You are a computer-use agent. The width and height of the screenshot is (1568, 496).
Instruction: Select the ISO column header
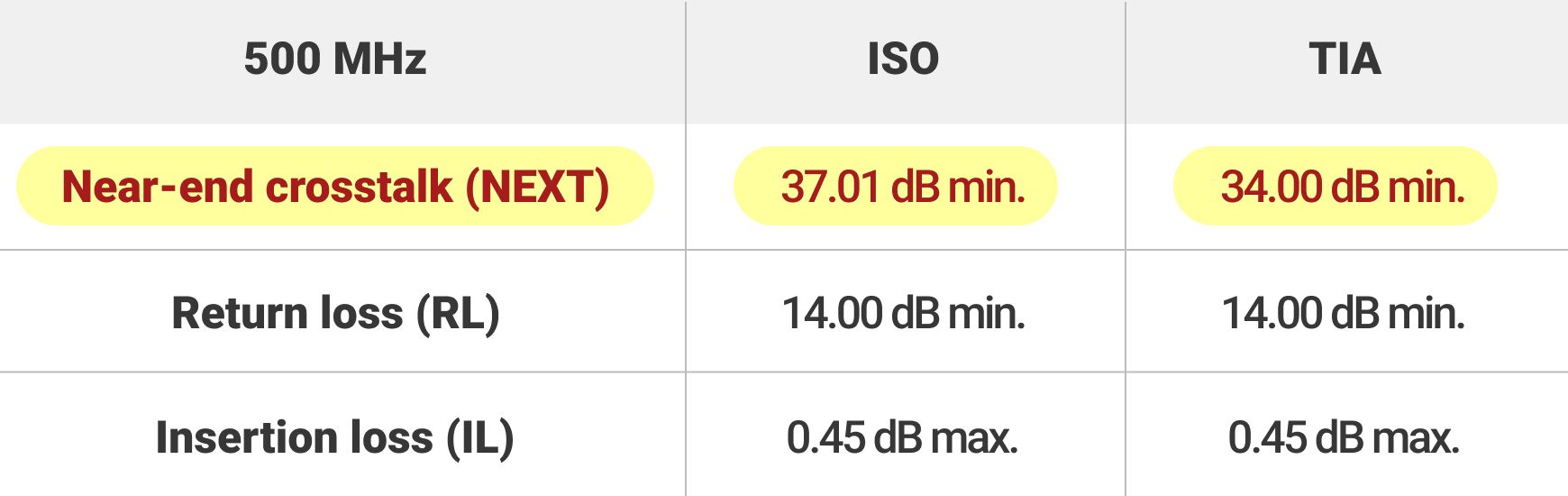click(x=903, y=60)
